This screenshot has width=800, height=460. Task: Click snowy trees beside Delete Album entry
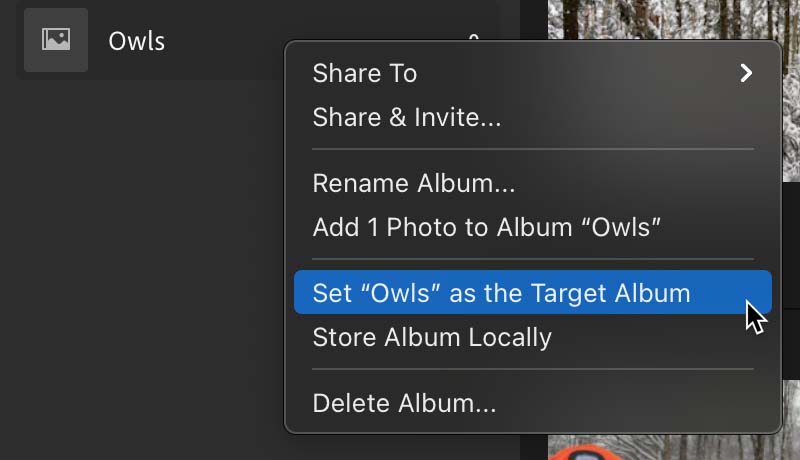click(791, 407)
